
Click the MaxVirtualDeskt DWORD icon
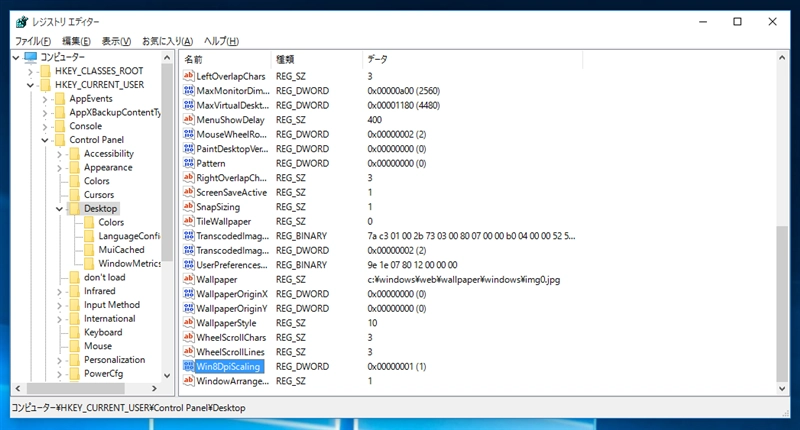coord(189,105)
